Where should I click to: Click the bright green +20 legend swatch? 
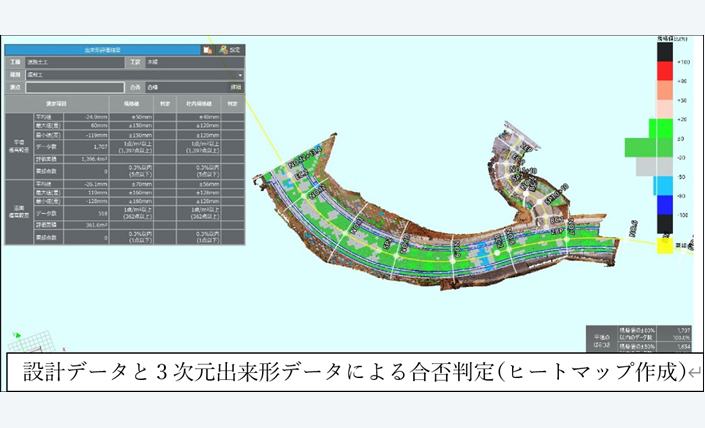664,128
